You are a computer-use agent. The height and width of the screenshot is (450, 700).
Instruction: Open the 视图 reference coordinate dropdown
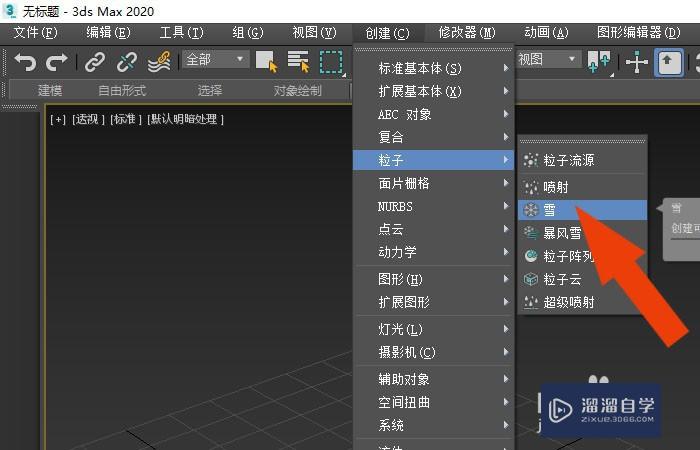(x=549, y=59)
